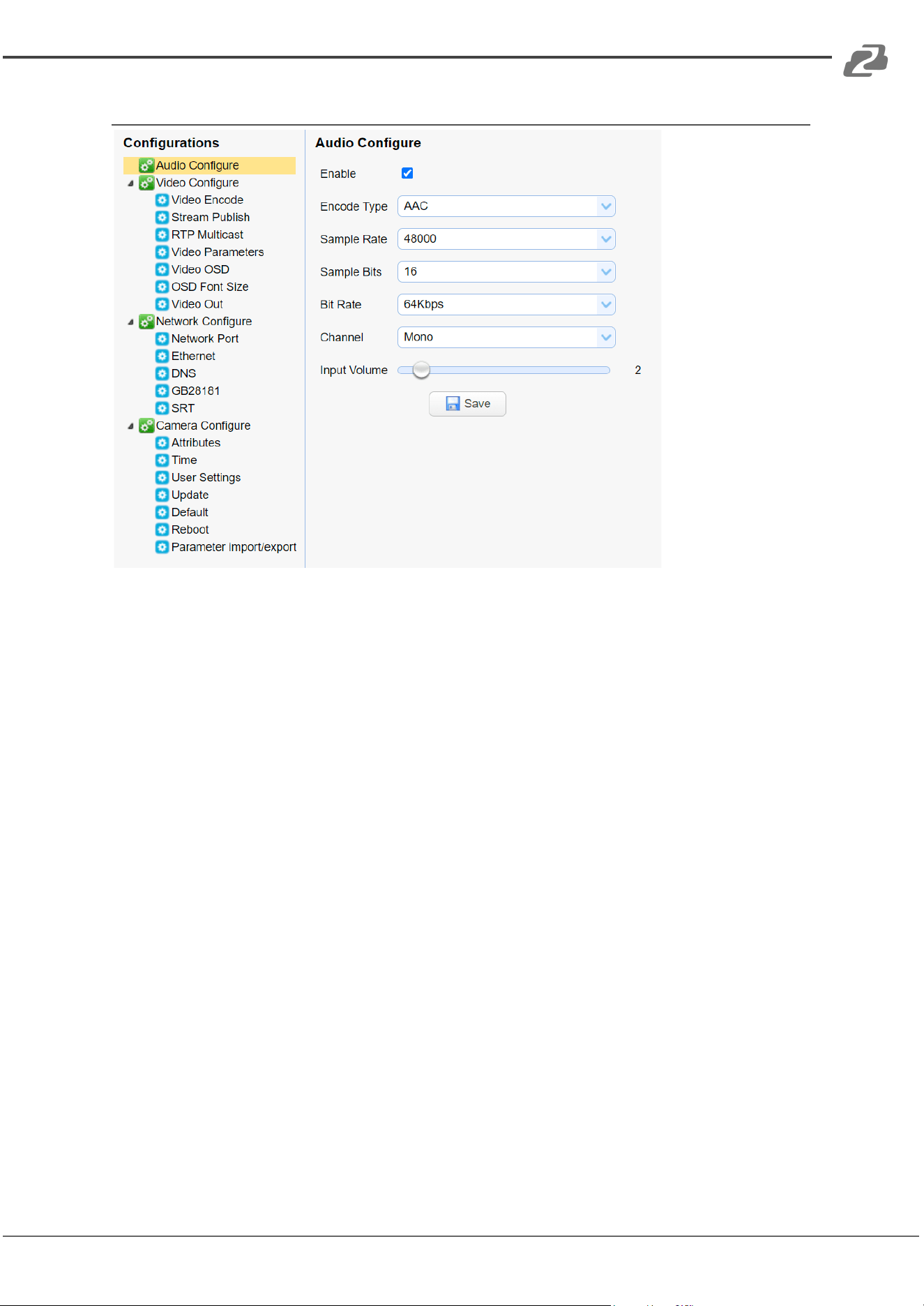Viewport: 924px width, 1306px height.
Task: Click the SRT settings icon
Action: [x=162, y=408]
